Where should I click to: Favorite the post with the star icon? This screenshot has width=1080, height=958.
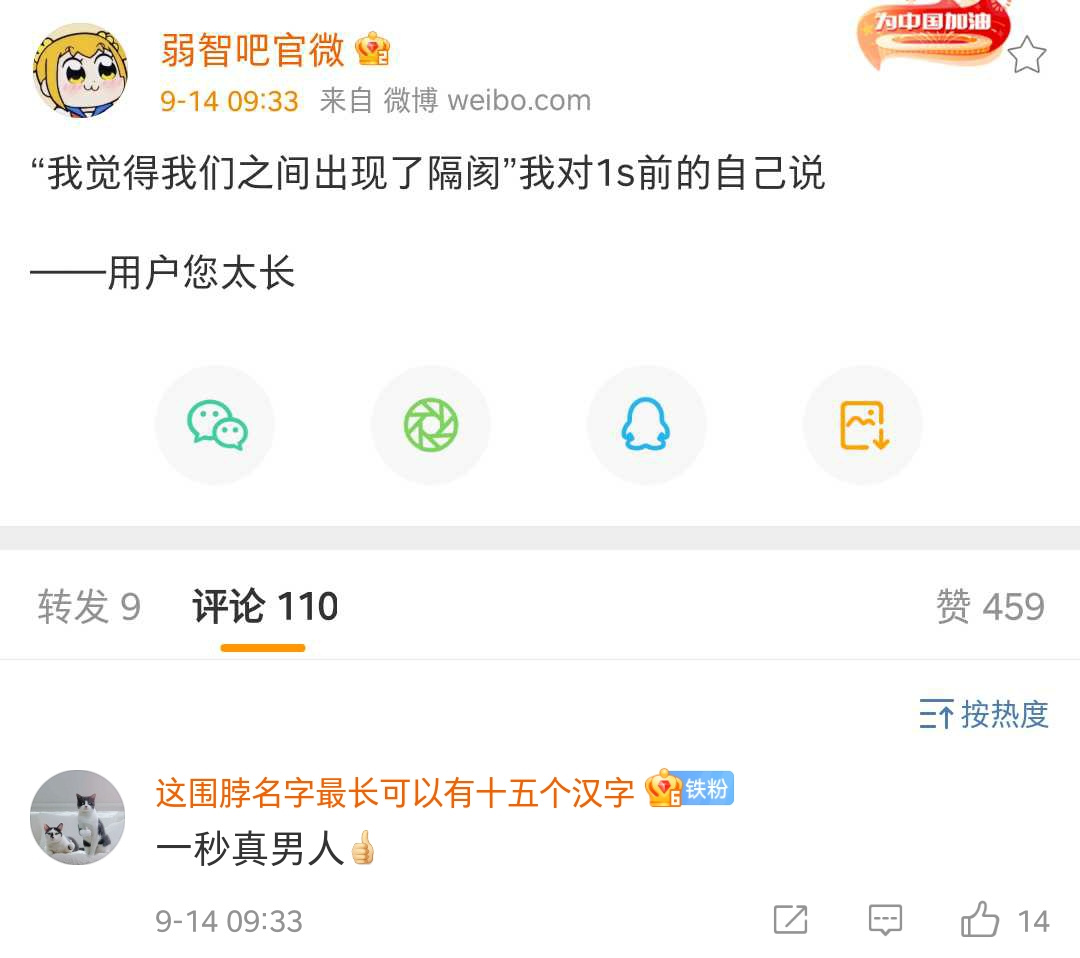1026,55
